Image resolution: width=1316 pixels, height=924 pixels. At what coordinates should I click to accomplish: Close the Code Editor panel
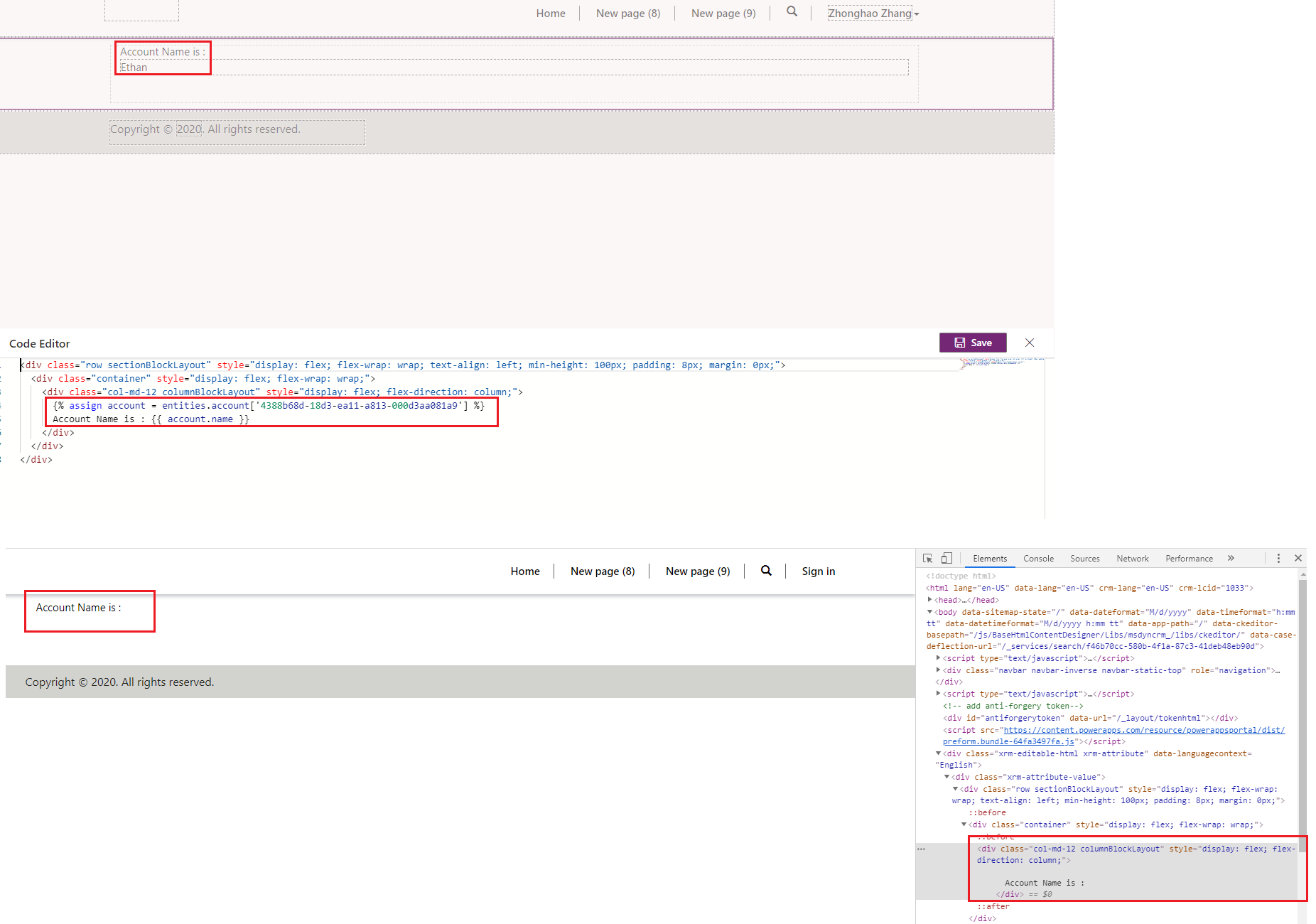[1030, 343]
